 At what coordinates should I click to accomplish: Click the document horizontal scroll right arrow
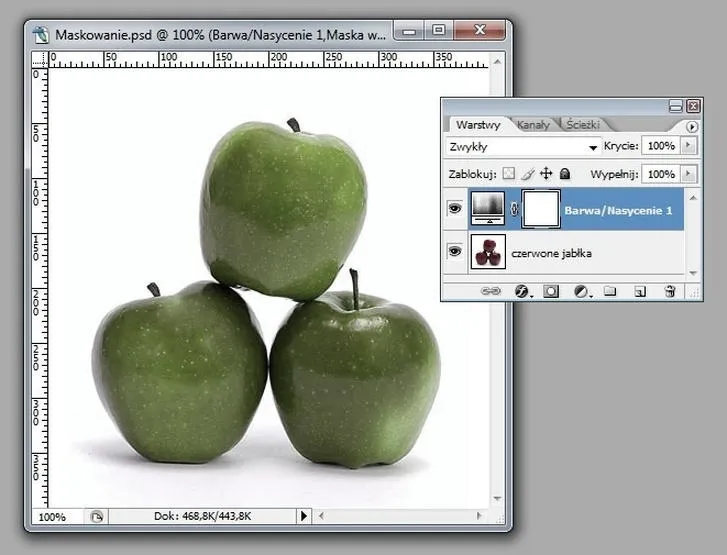coord(479,516)
